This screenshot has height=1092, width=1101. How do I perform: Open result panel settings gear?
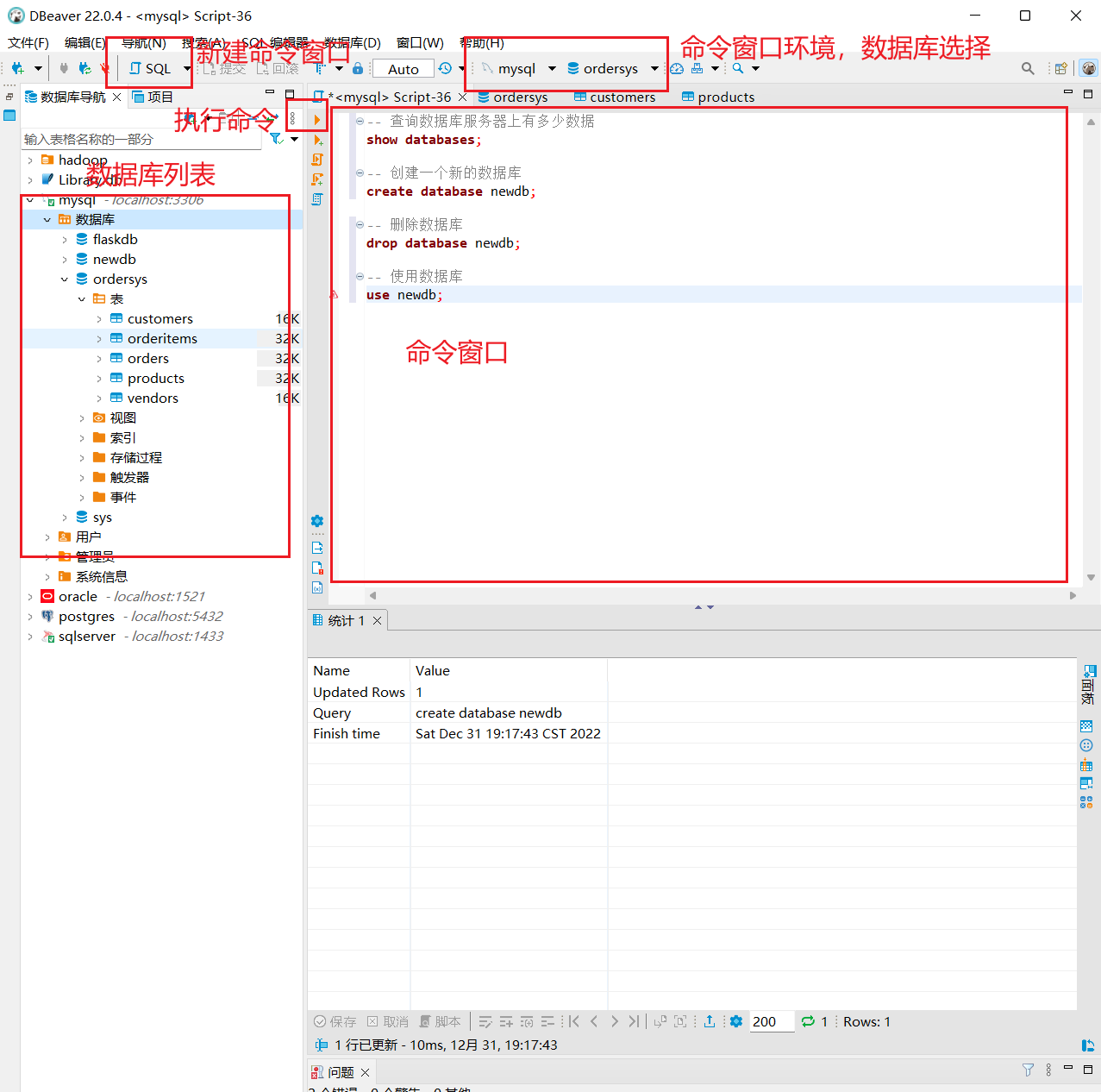(736, 1021)
